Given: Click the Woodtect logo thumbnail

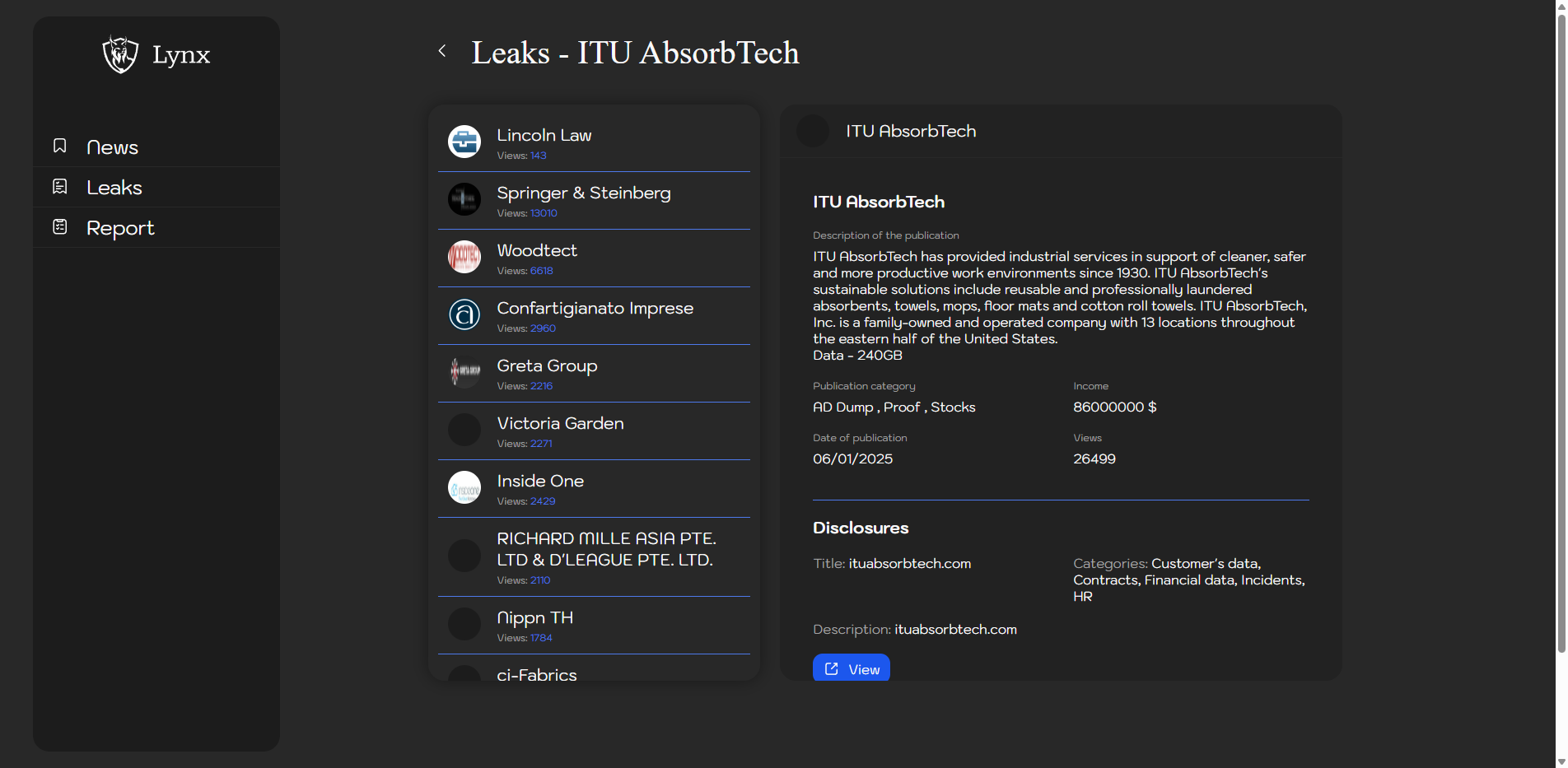Looking at the screenshot, I should 464,257.
